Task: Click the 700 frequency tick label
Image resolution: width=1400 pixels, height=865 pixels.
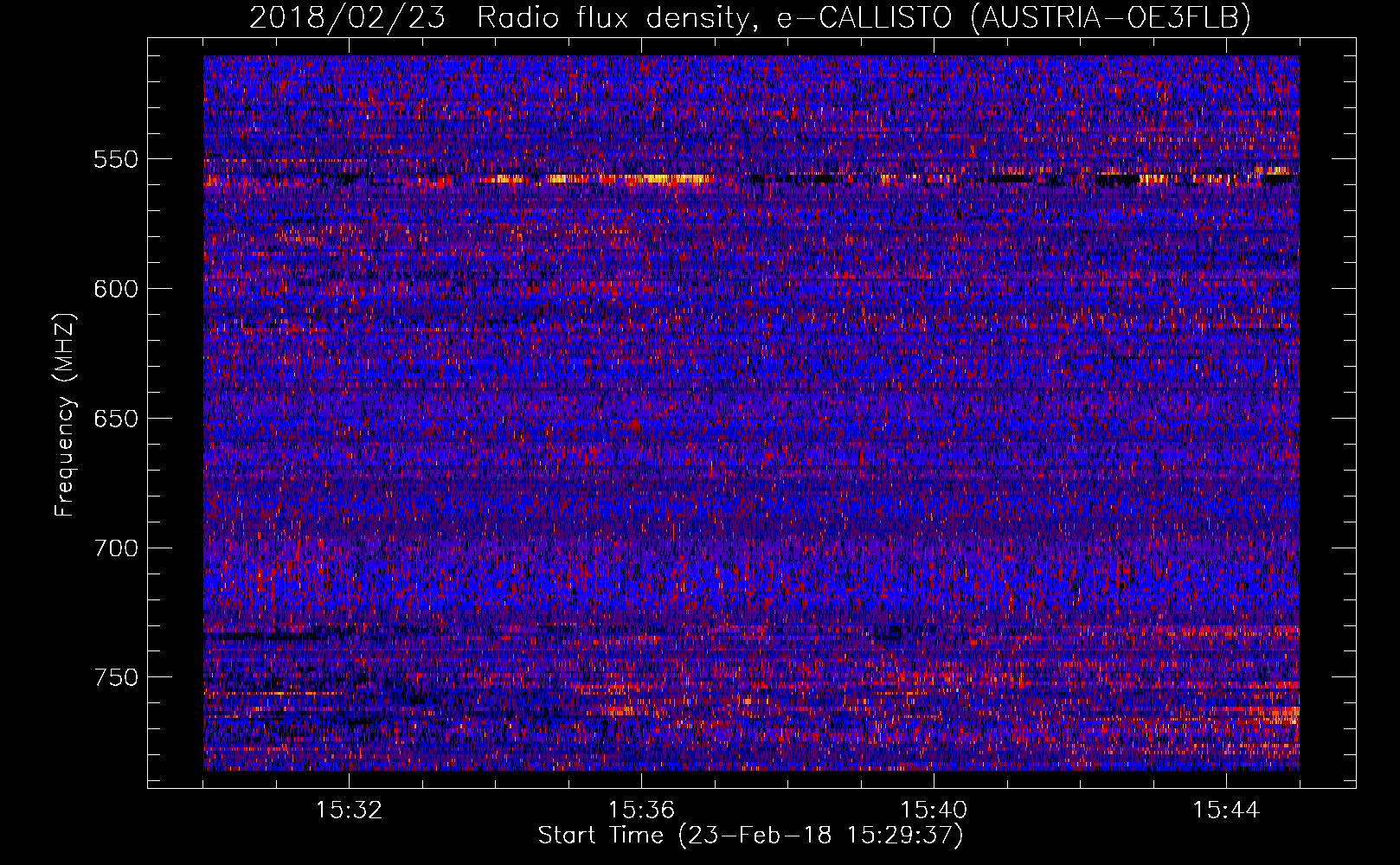Action: click(116, 548)
